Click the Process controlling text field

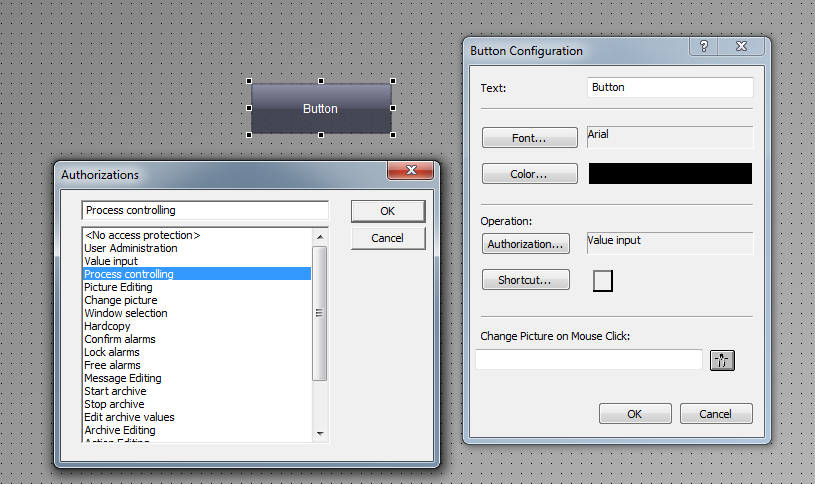(205, 210)
